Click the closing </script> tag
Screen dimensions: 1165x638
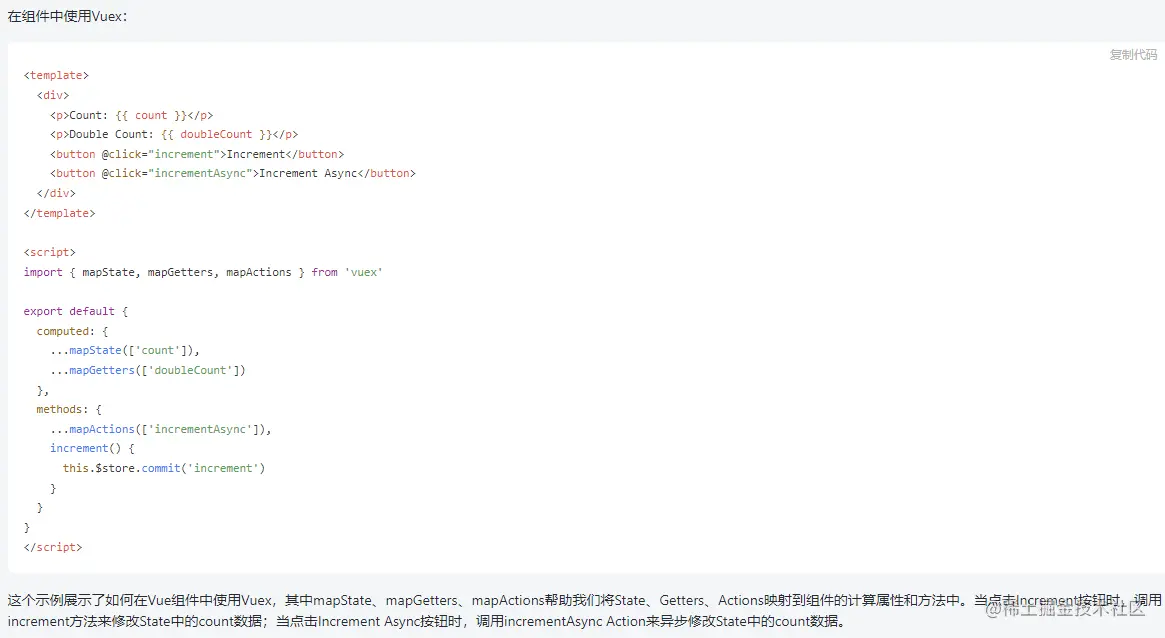(53, 547)
